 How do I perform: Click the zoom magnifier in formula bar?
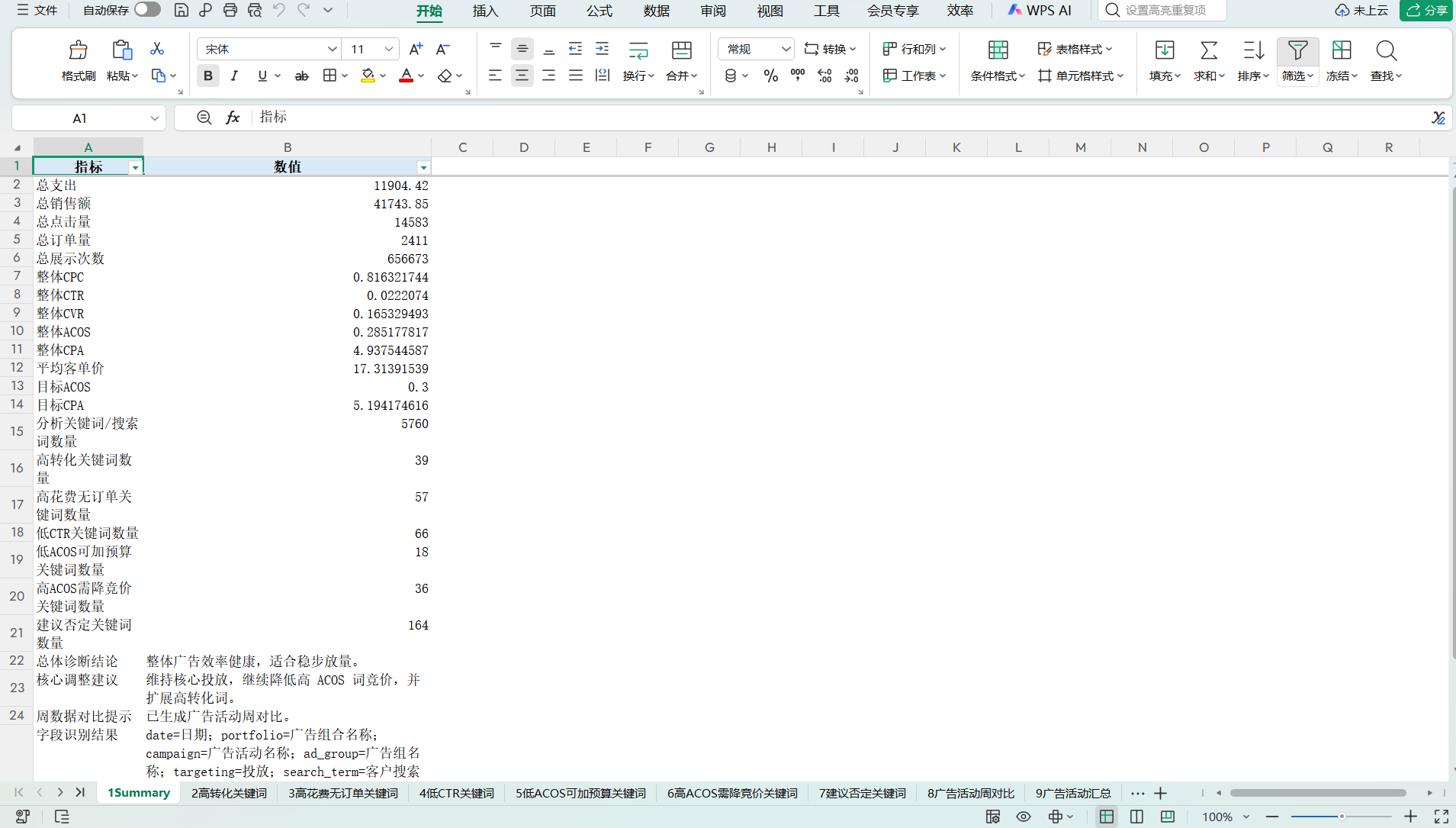pos(204,118)
